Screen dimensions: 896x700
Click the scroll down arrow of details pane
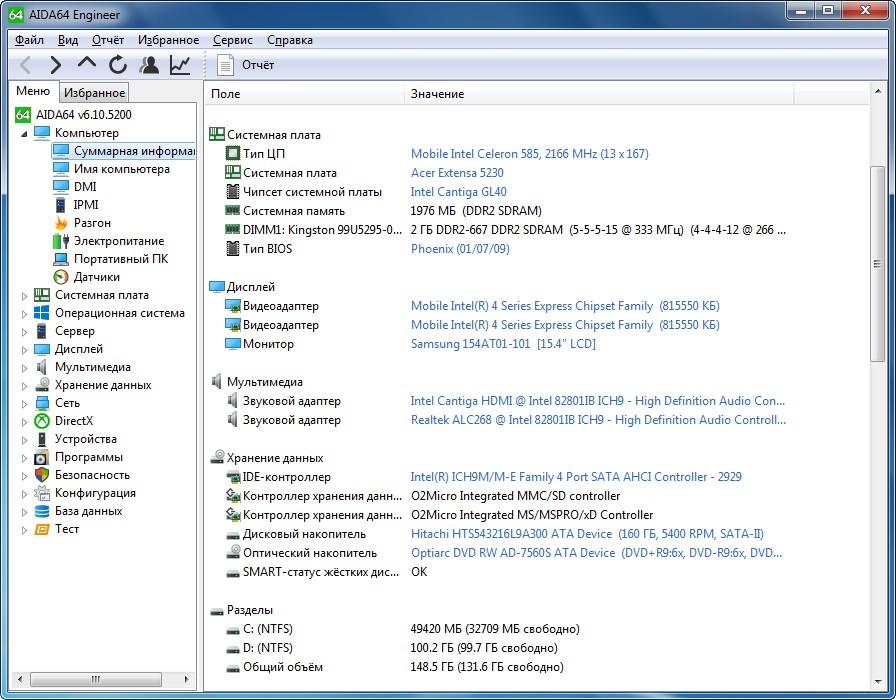click(877, 681)
